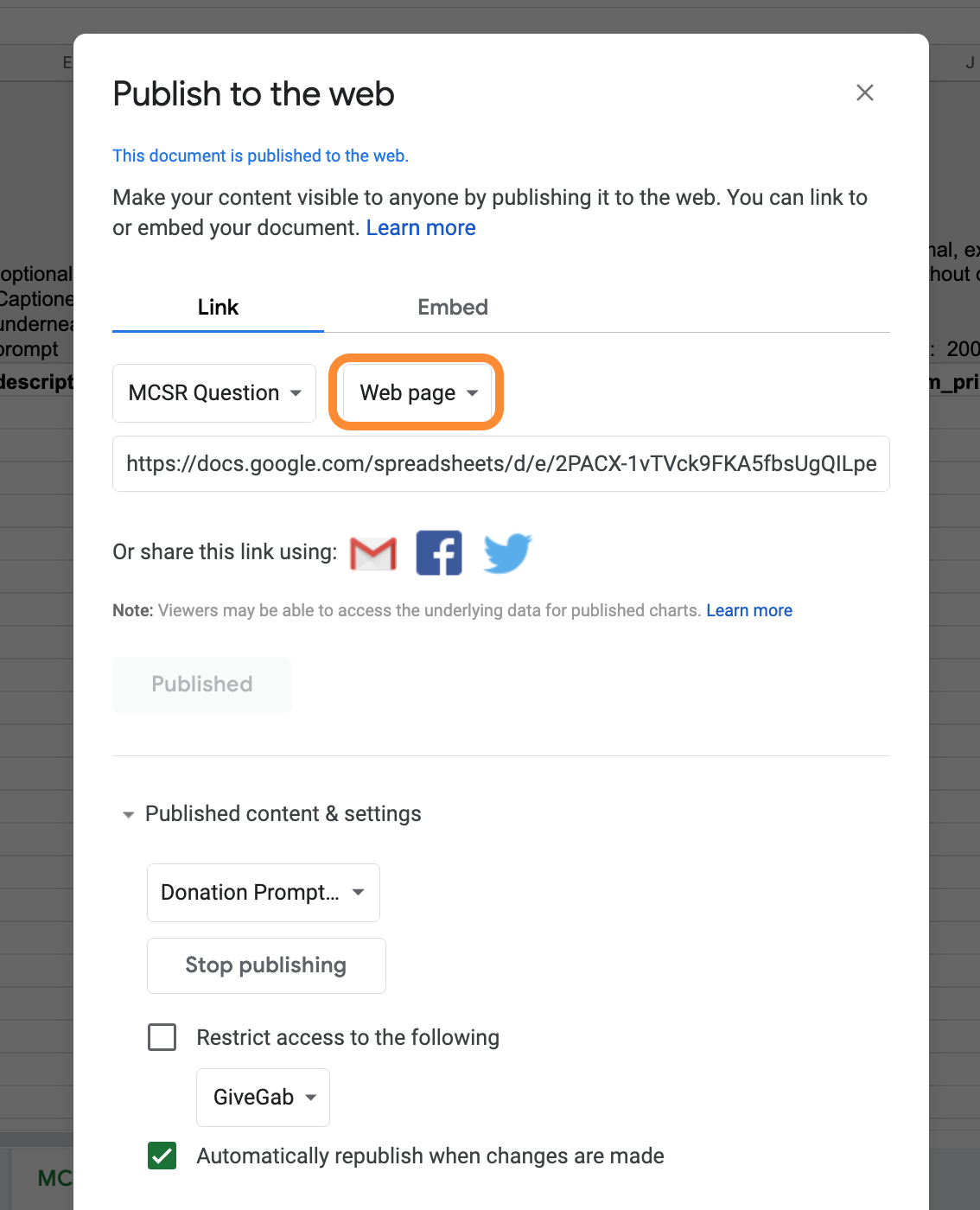Open the MCSR Question sheet dropdown
Image resolution: width=980 pixels, height=1210 pixels.
pos(214,393)
